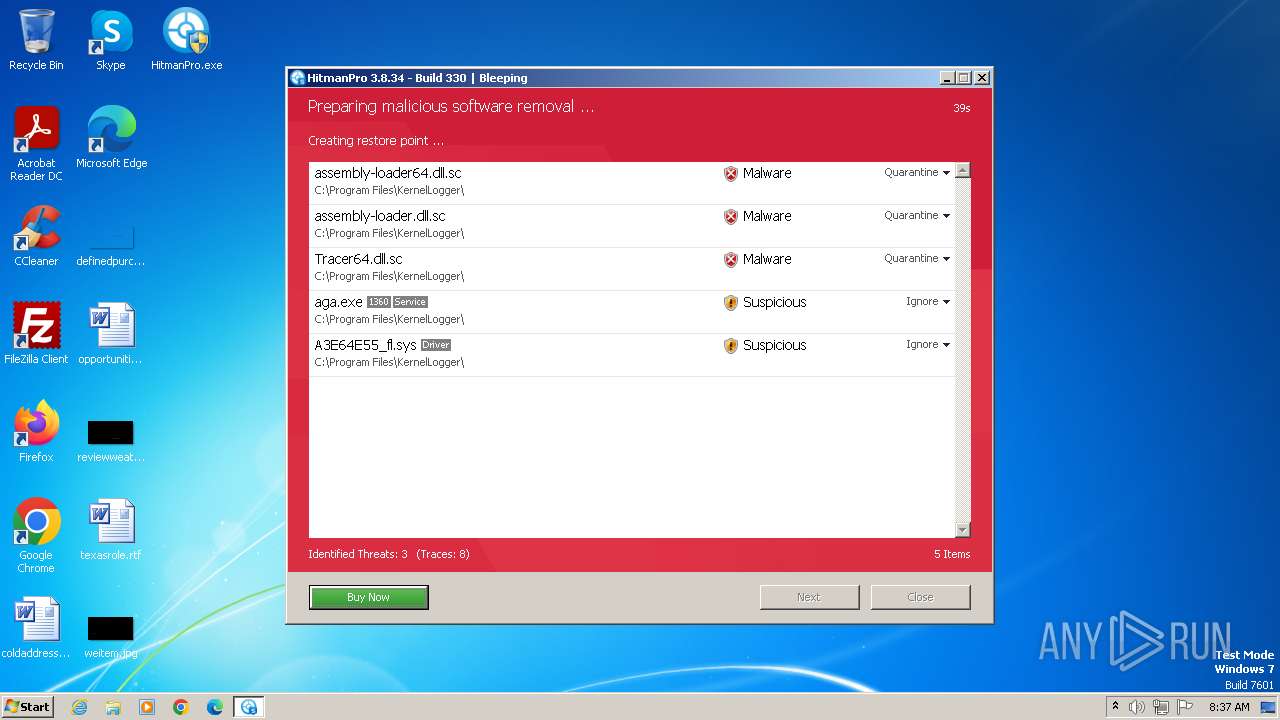Image resolution: width=1280 pixels, height=720 pixels.
Task: Select the assembly-loader.dll.sc file name
Action: pyautogui.click(x=380, y=216)
